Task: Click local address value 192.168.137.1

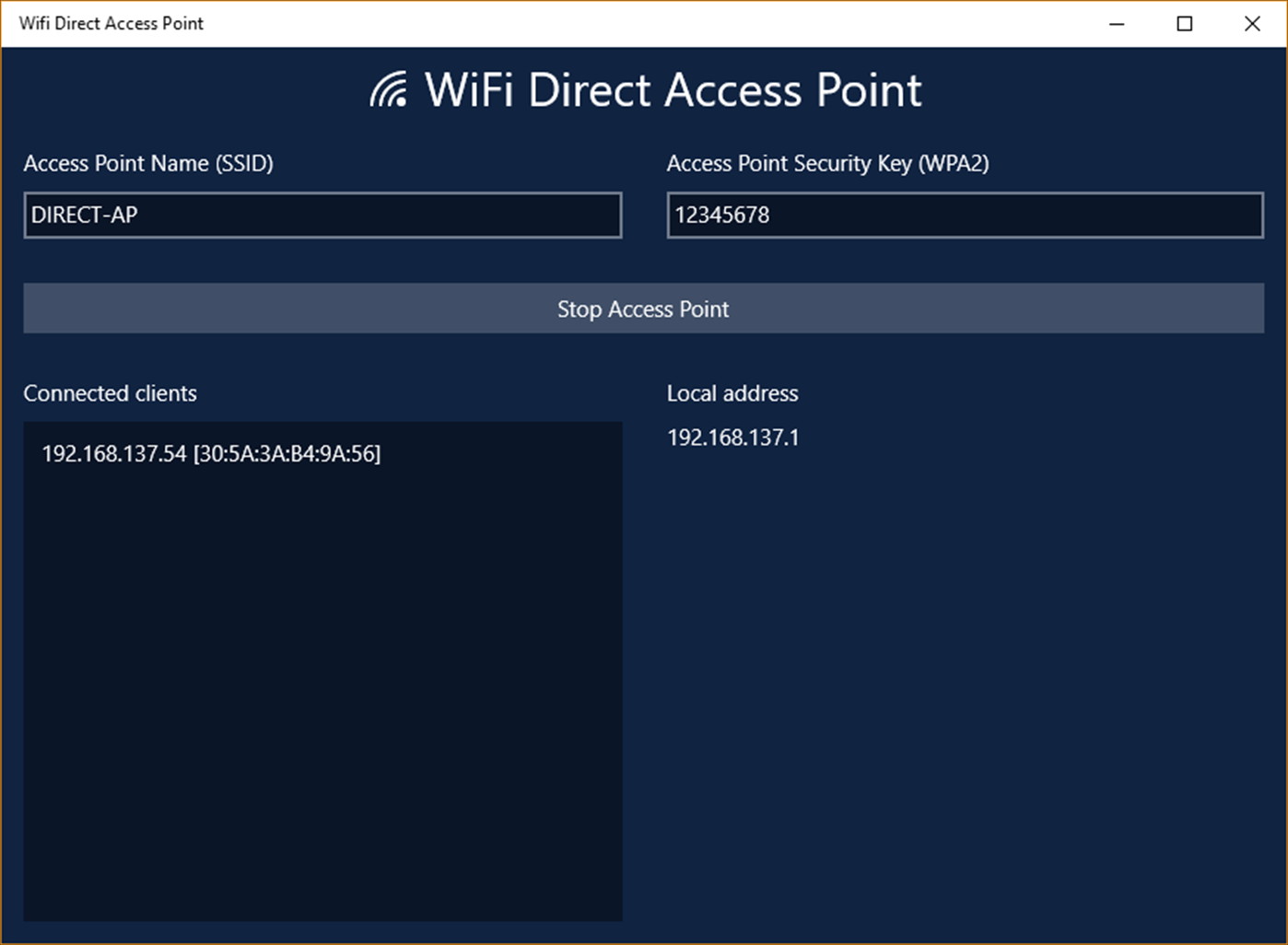Action: [733, 437]
